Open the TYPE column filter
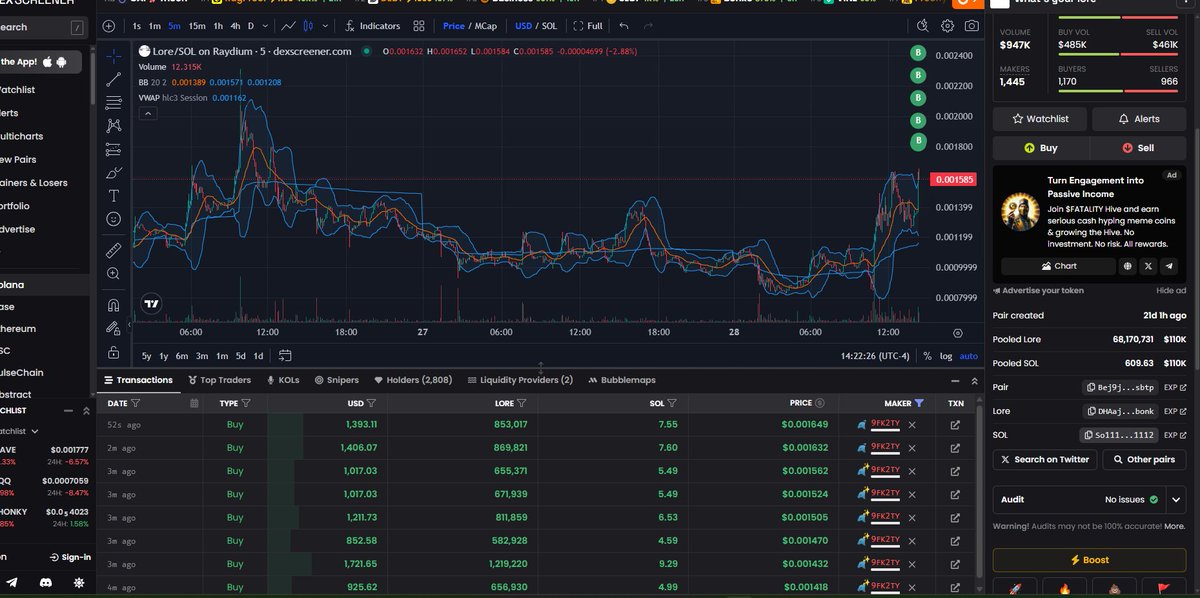Viewport: 1200px width, 598px height. [245, 403]
